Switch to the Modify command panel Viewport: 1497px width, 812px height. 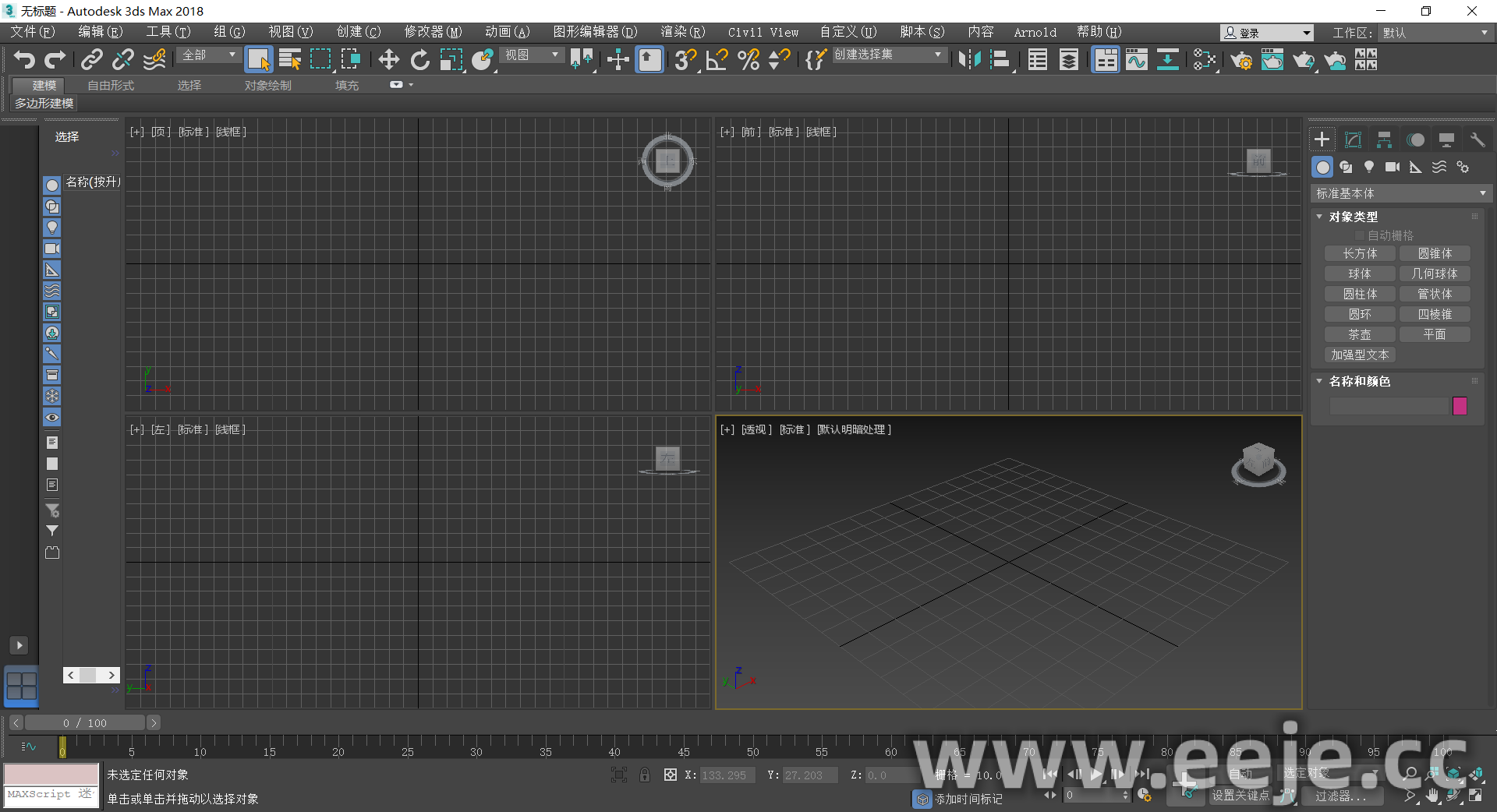[x=1353, y=139]
